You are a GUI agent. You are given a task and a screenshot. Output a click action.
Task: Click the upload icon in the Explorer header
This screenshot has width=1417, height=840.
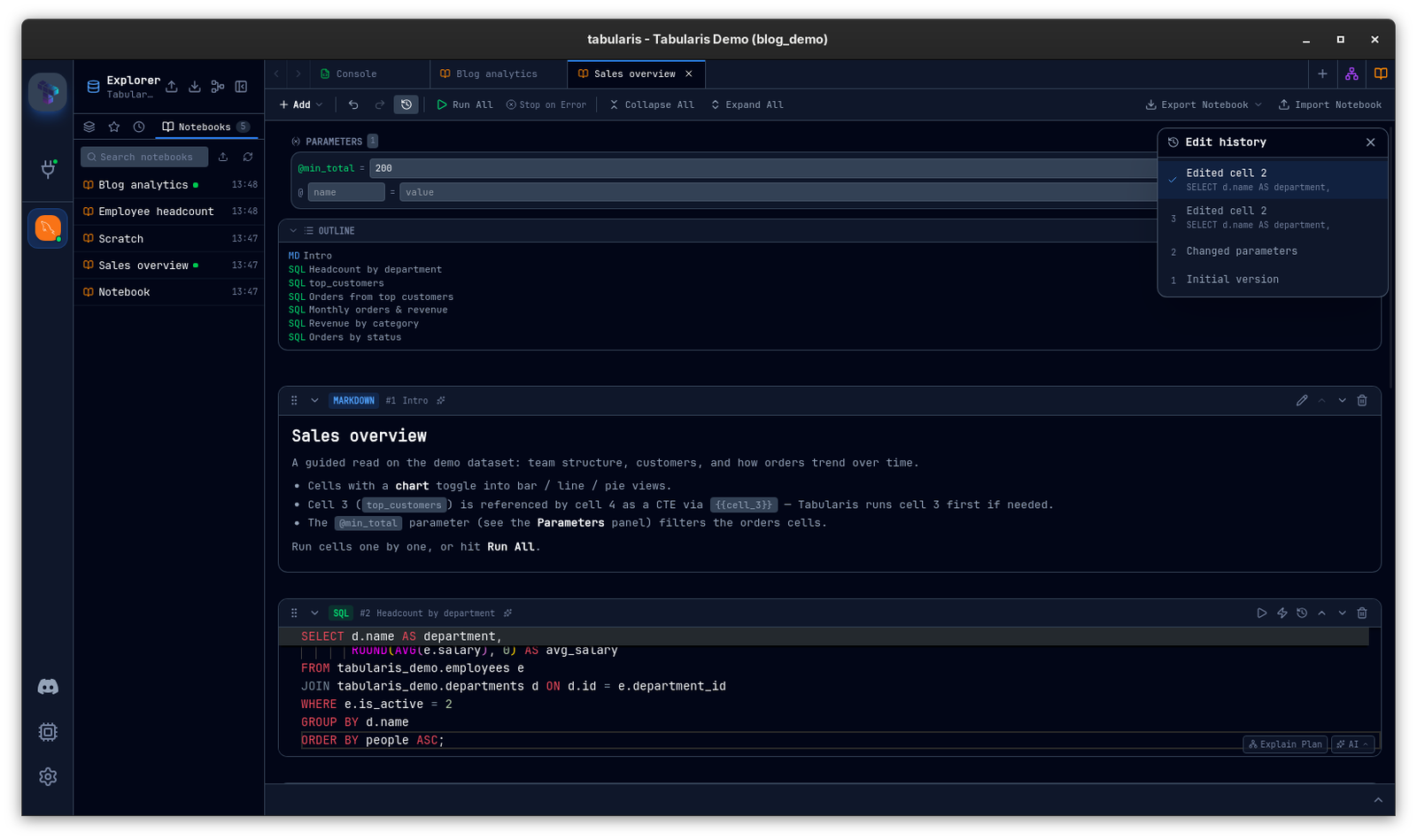172,87
